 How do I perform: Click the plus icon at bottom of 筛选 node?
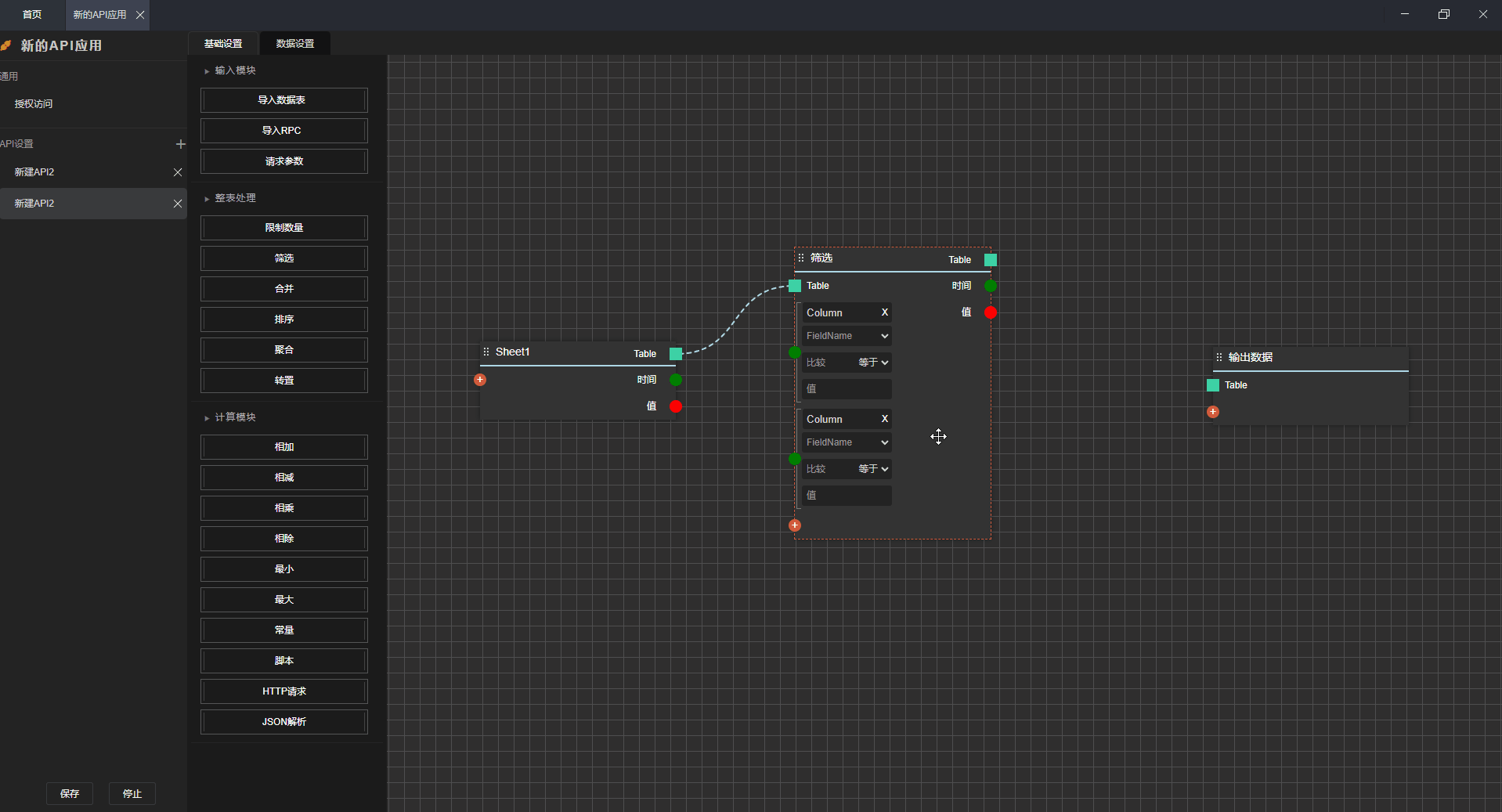(x=795, y=525)
